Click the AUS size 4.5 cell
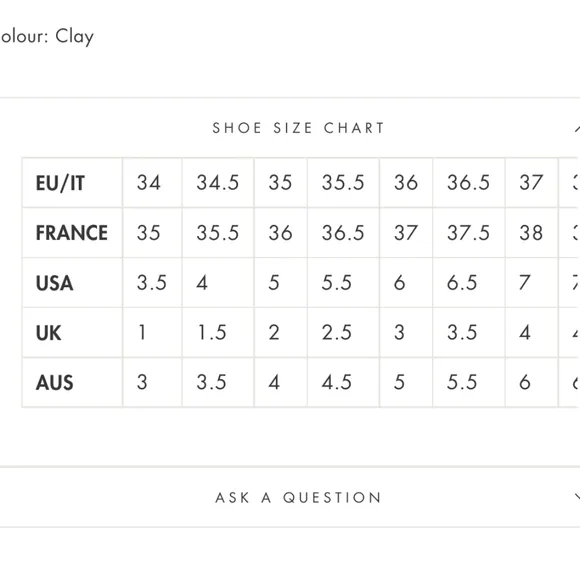Viewport: 580px width, 580px height. pos(343,382)
